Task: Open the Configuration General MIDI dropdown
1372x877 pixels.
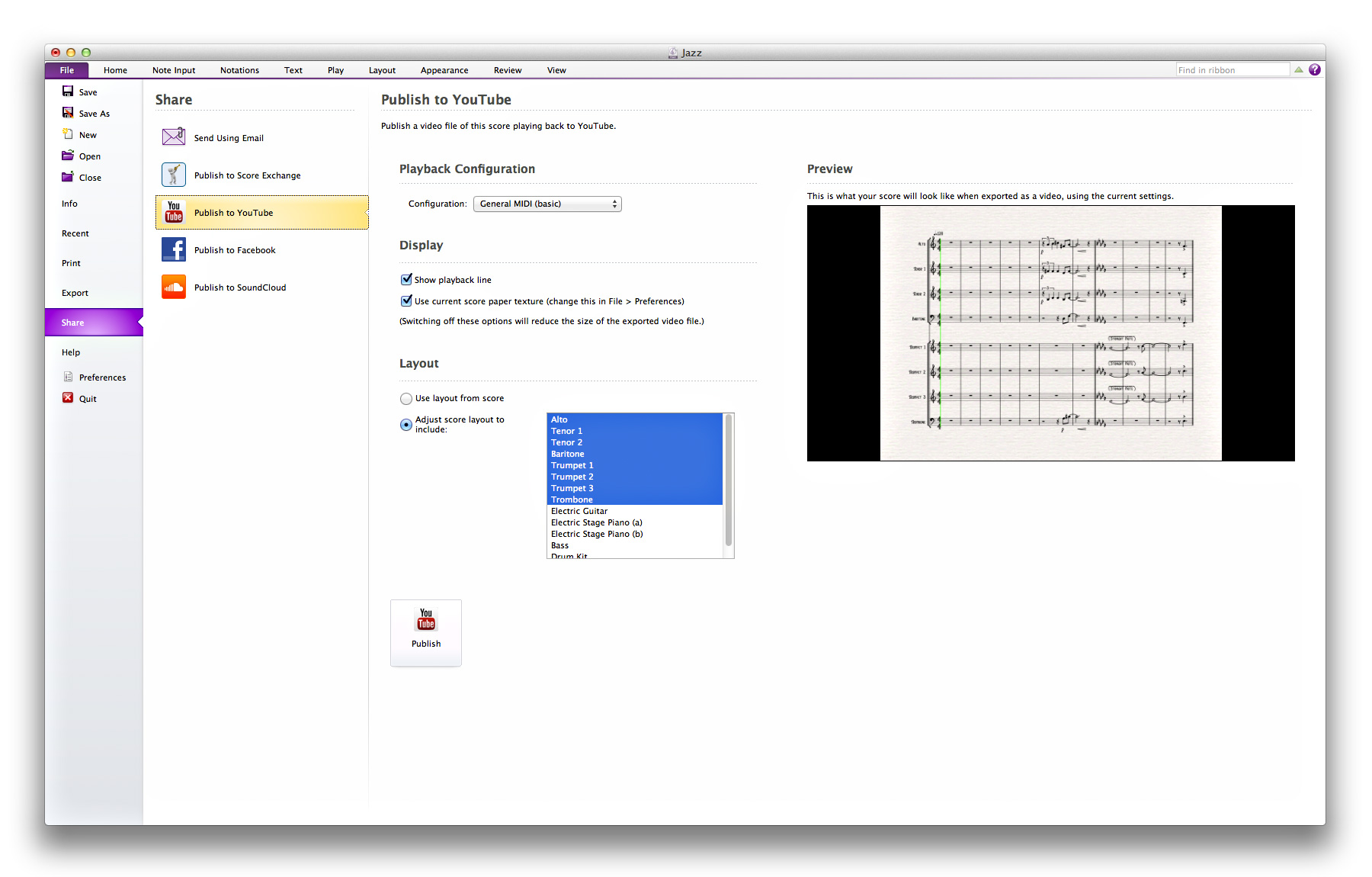Action: tap(547, 204)
